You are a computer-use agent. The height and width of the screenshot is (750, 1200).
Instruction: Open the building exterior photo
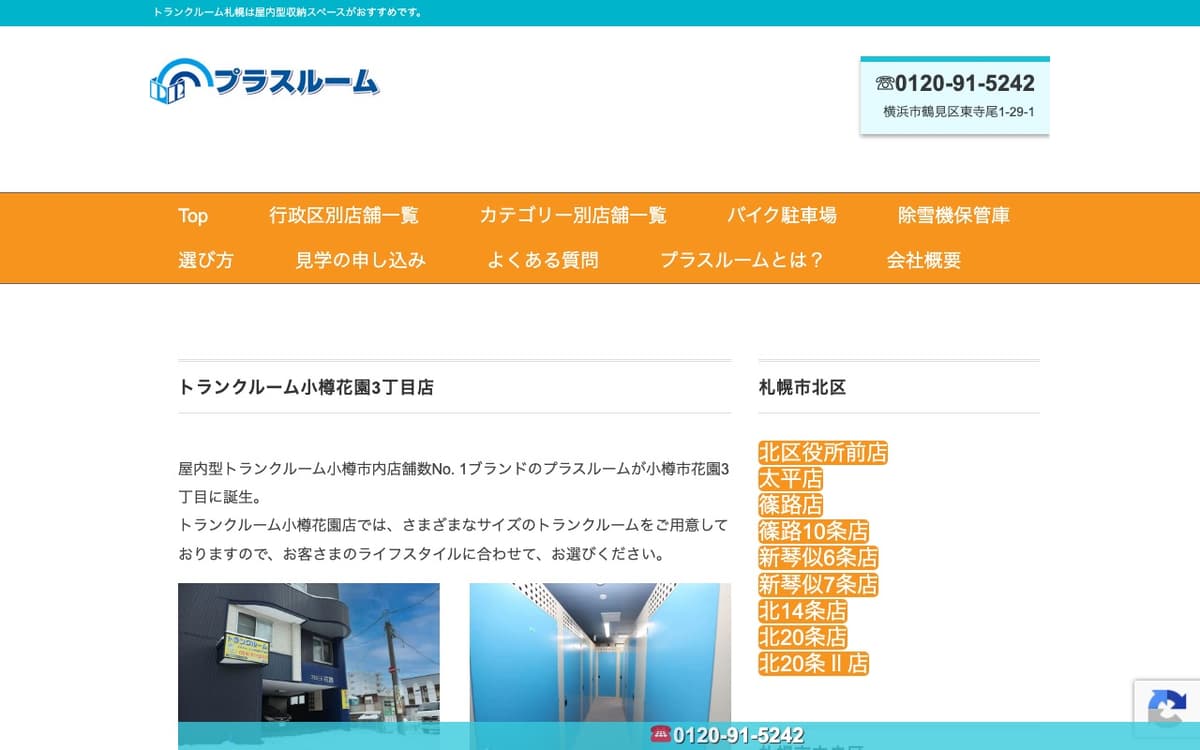309,666
